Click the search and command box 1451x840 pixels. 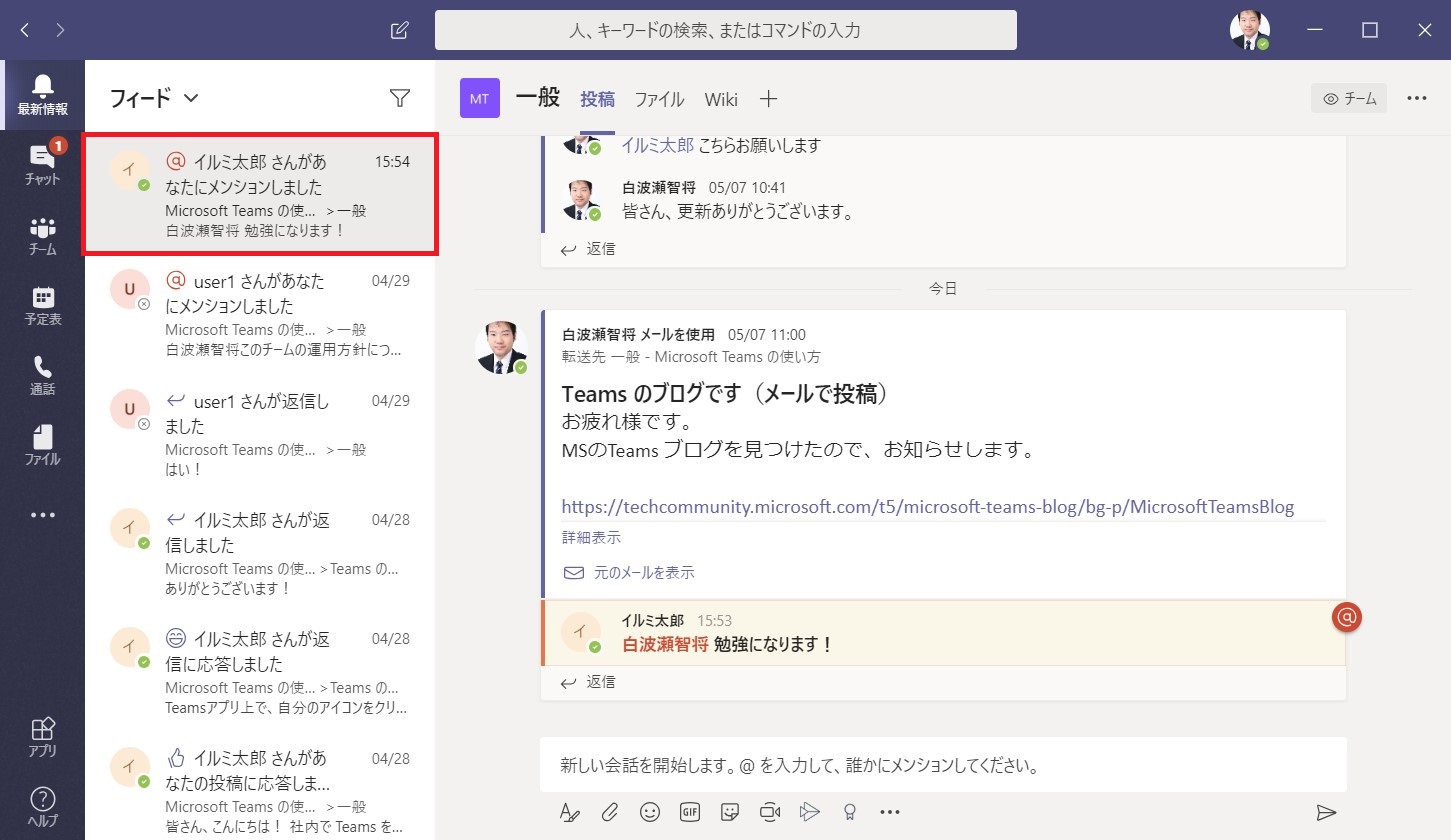tap(726, 30)
